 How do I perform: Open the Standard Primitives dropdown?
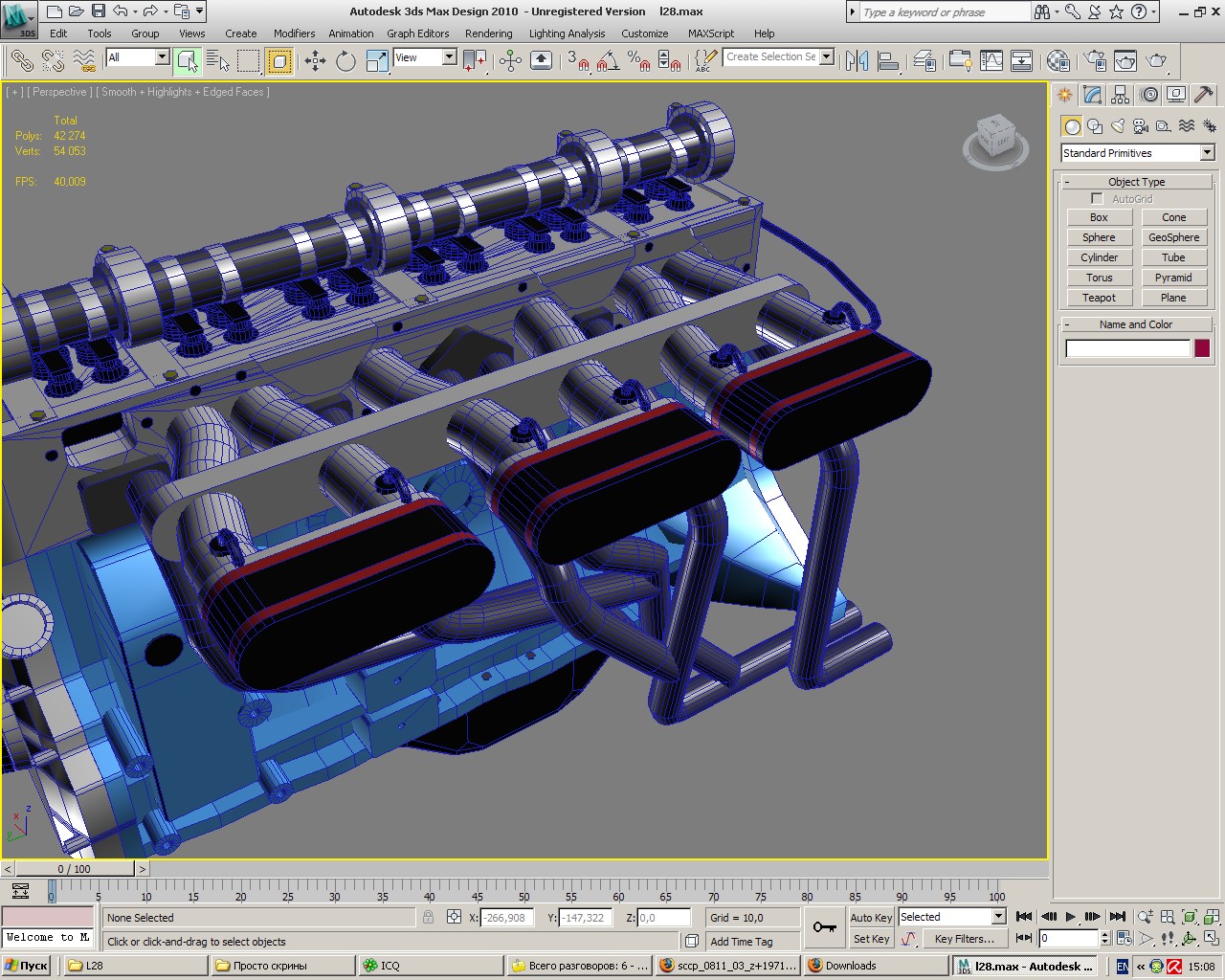pyautogui.click(x=1137, y=153)
